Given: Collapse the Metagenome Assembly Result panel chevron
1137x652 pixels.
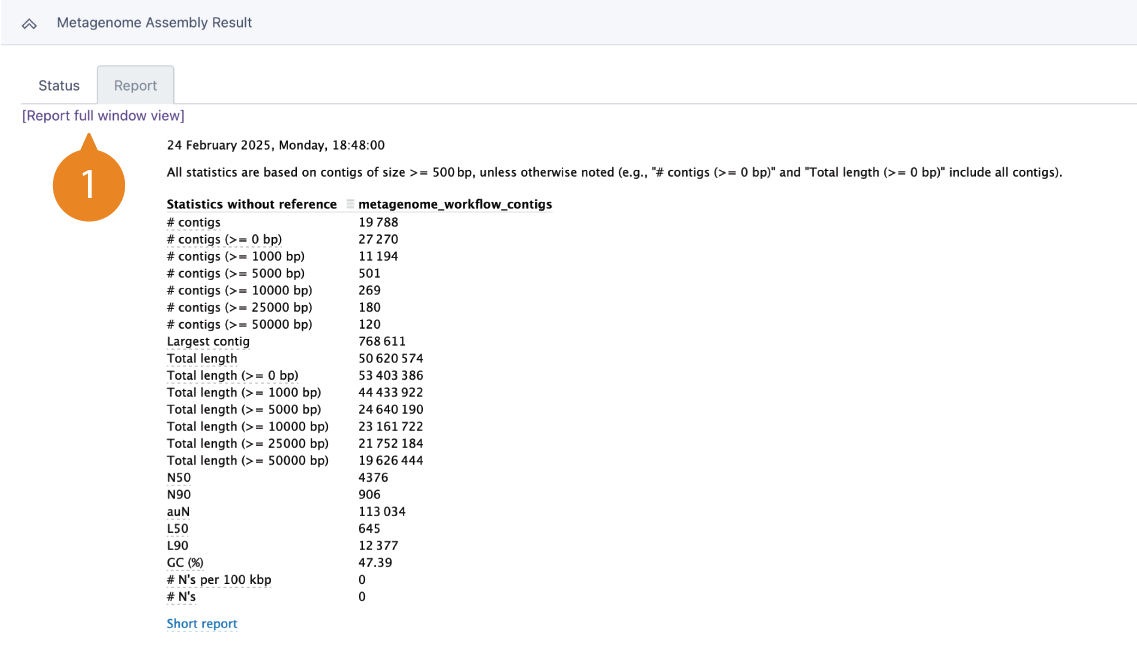Looking at the screenshot, I should coord(29,24).
